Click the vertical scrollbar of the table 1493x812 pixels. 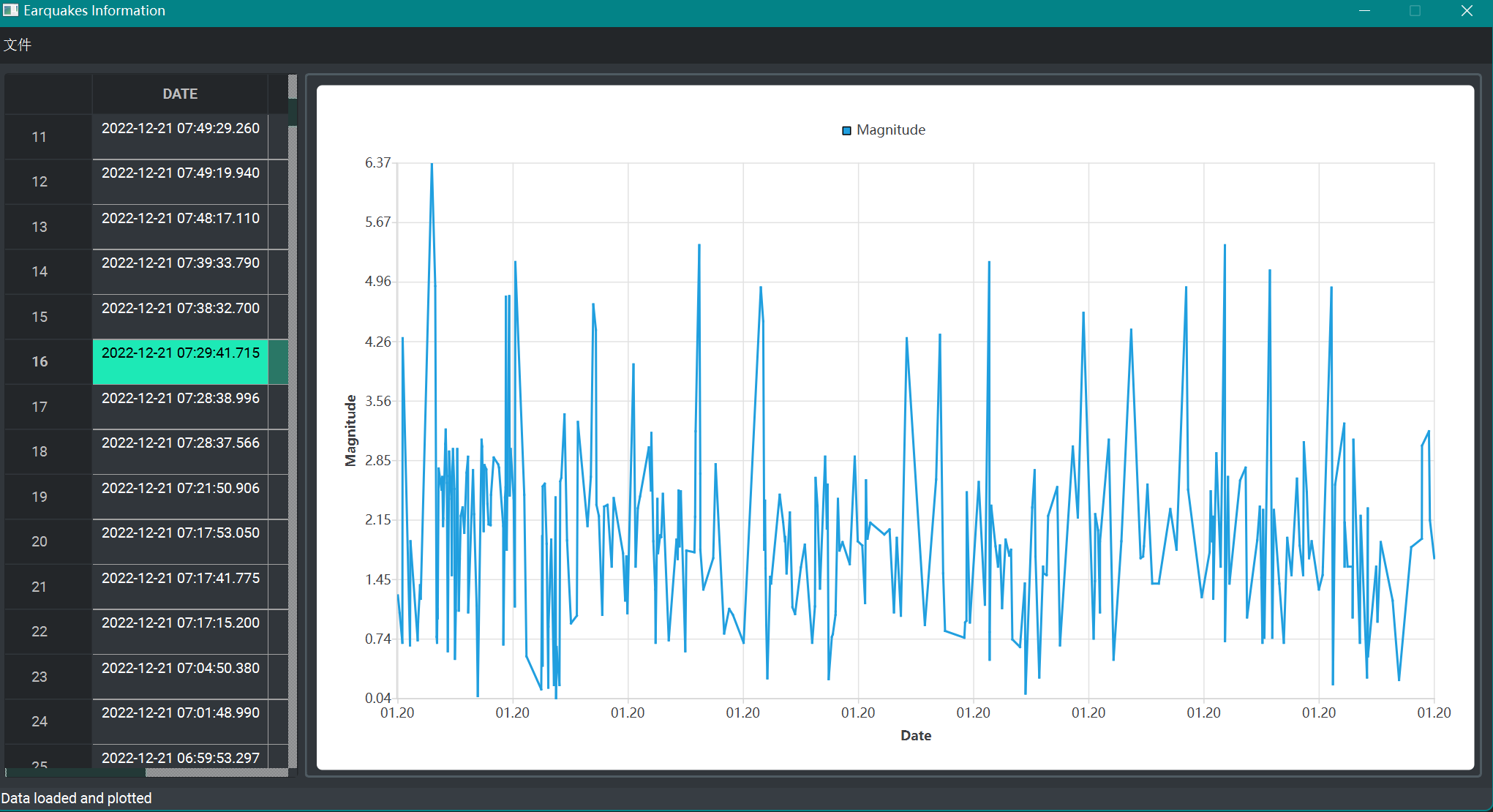[292, 439]
